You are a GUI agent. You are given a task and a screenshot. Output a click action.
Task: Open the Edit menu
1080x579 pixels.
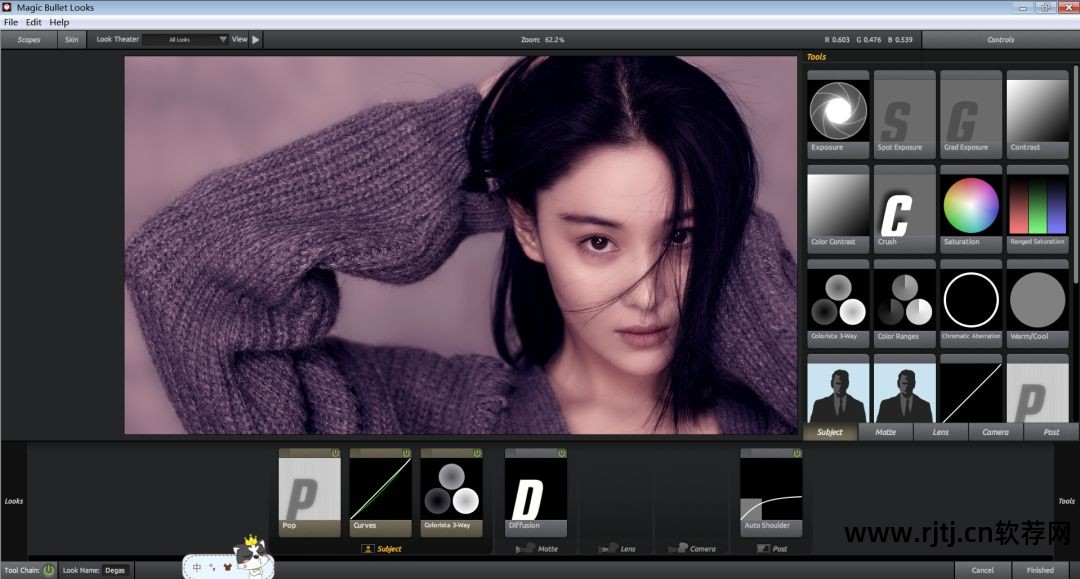34,22
